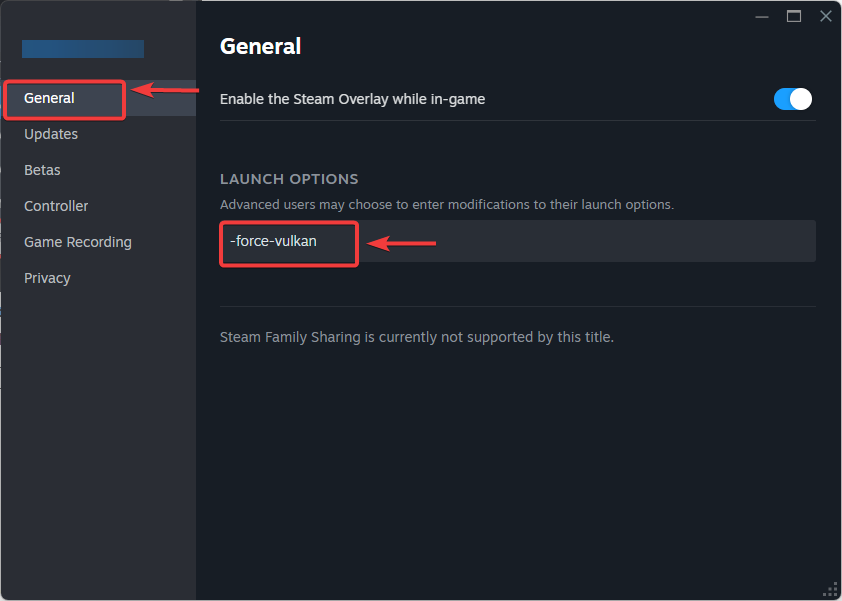Click the red arrow pointing at General
This screenshot has height=601, width=842.
(165, 91)
